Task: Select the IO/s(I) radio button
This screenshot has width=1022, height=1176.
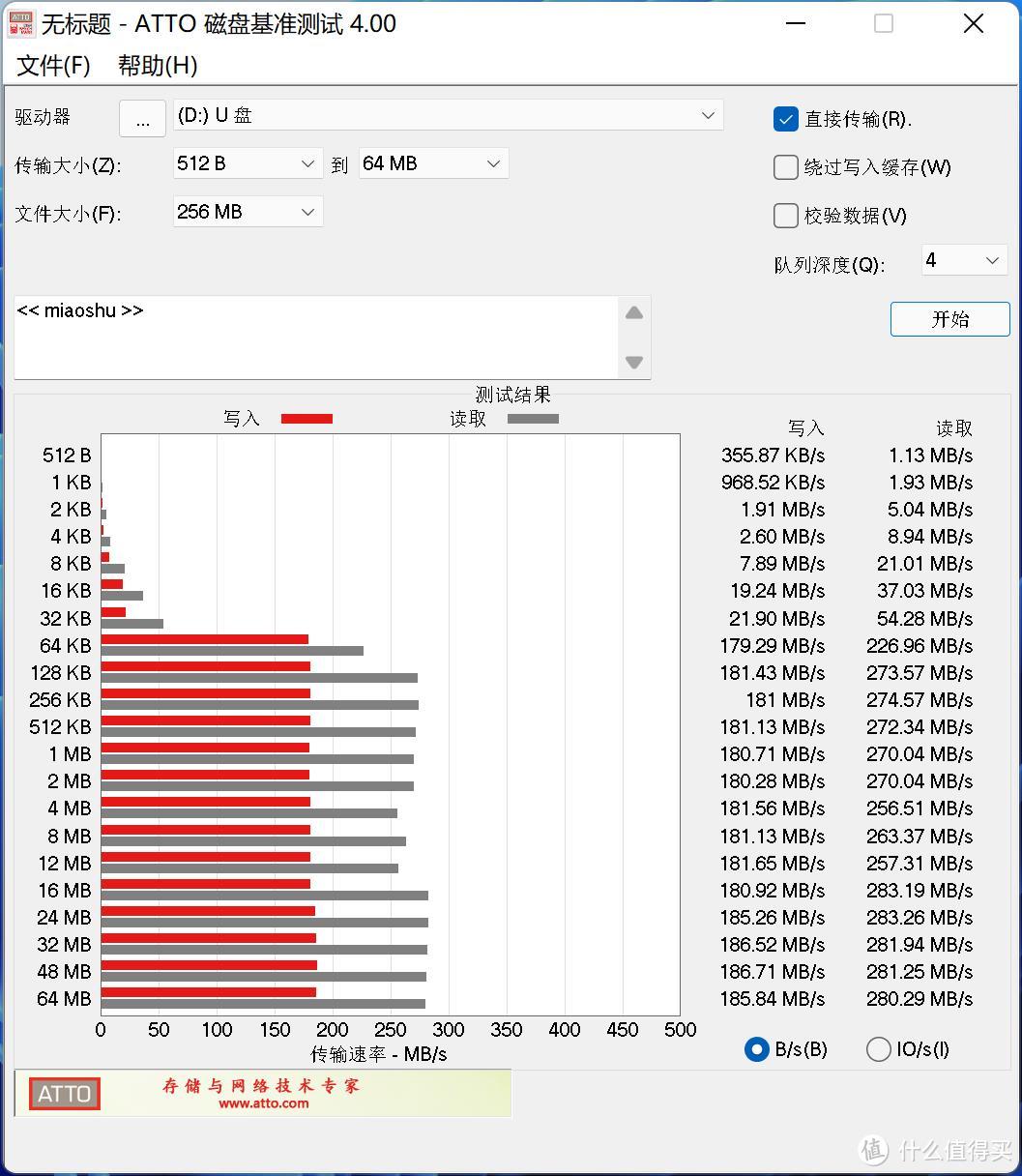Action: pyautogui.click(x=878, y=1049)
